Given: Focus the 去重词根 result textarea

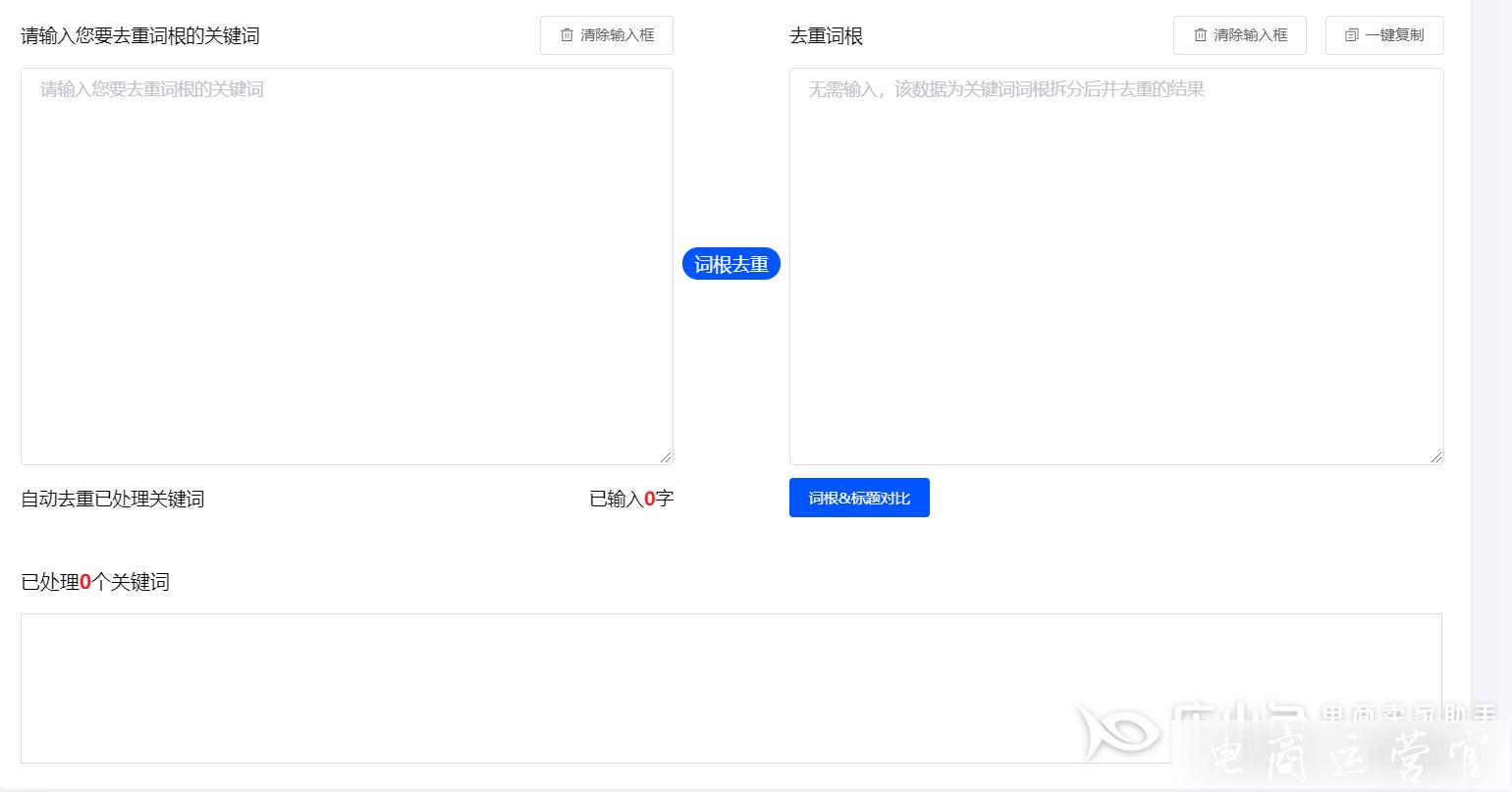Looking at the screenshot, I should click(x=1116, y=266).
